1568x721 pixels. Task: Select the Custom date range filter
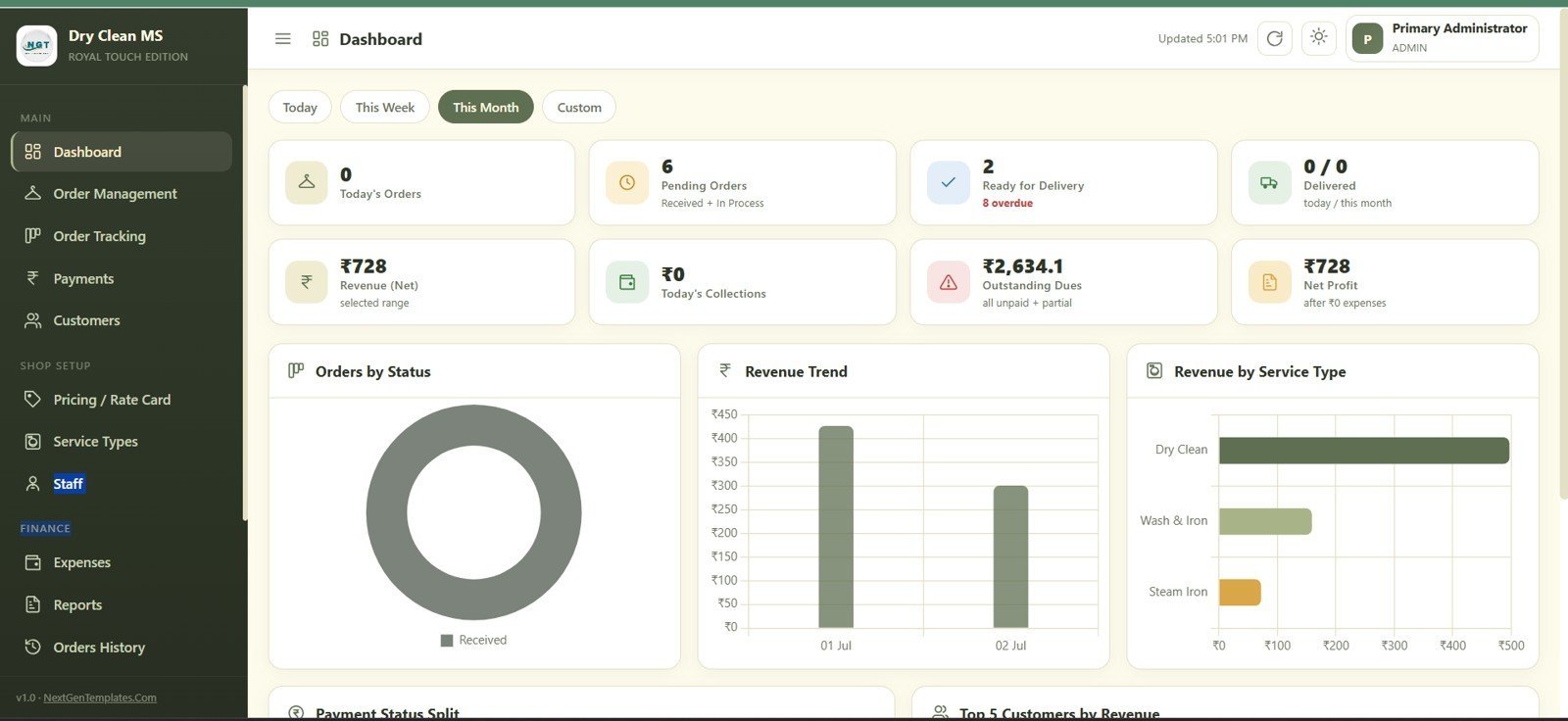(579, 107)
